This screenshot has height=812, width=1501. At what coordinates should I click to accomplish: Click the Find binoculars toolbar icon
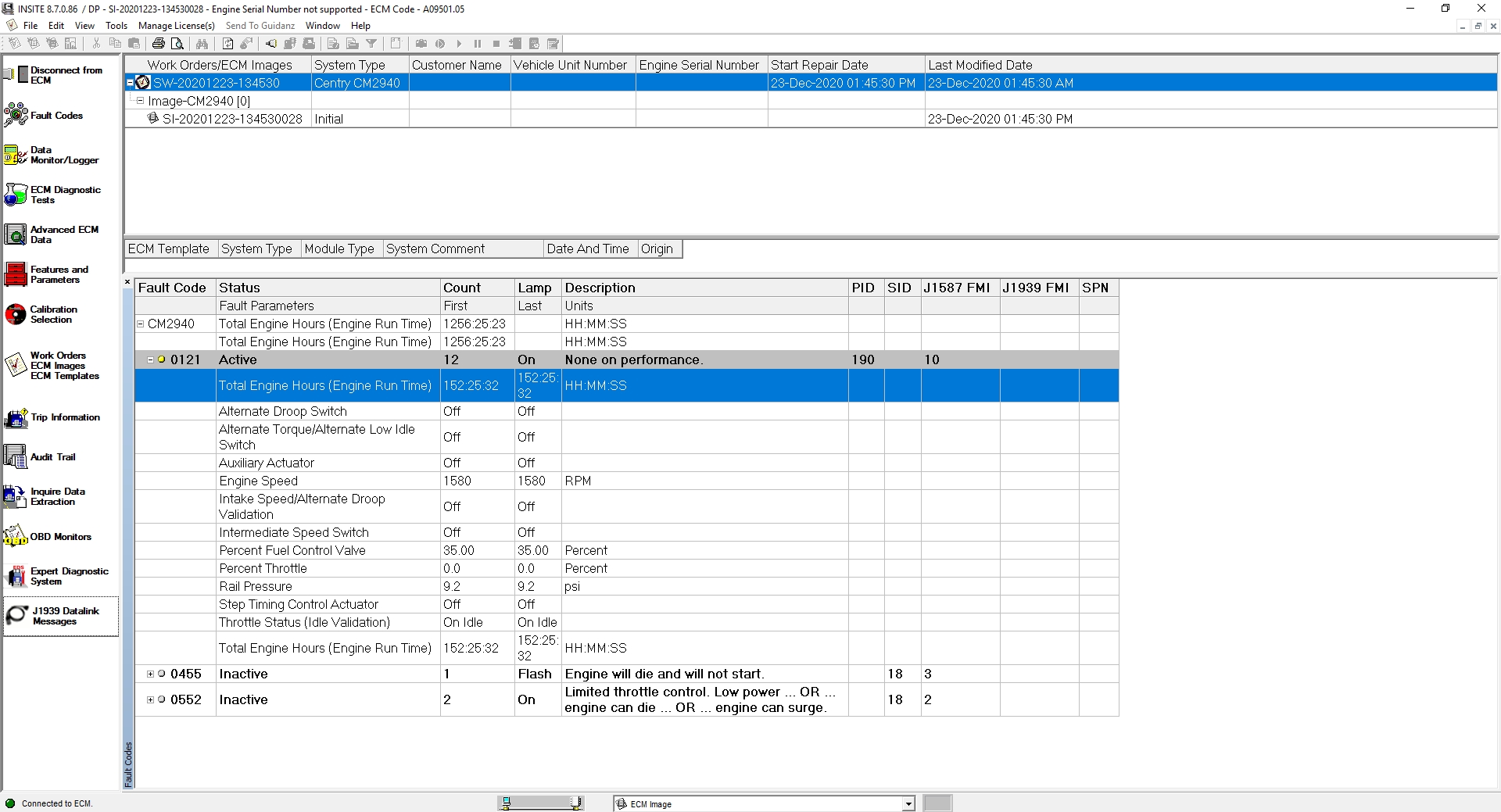pyautogui.click(x=202, y=44)
